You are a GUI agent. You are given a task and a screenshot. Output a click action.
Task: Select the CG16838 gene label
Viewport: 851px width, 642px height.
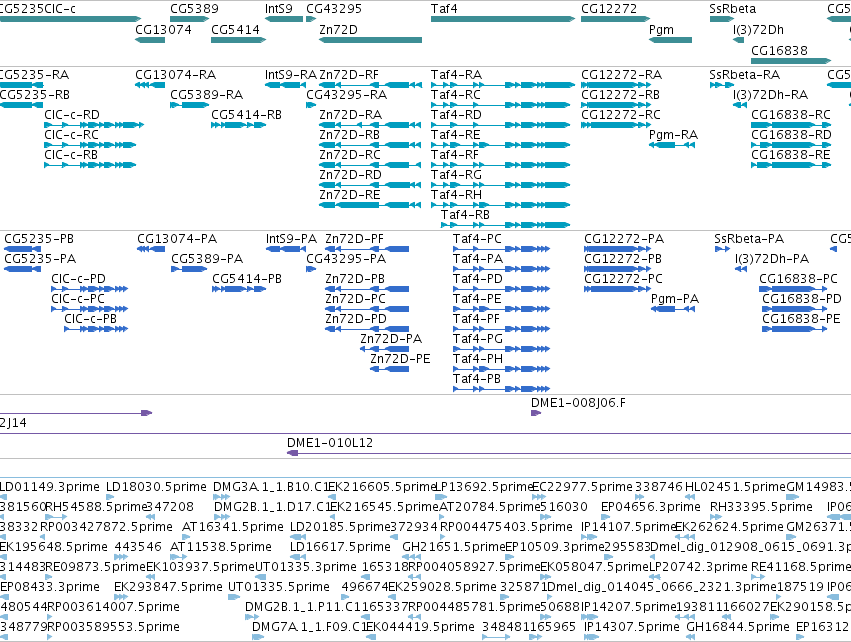click(779, 50)
